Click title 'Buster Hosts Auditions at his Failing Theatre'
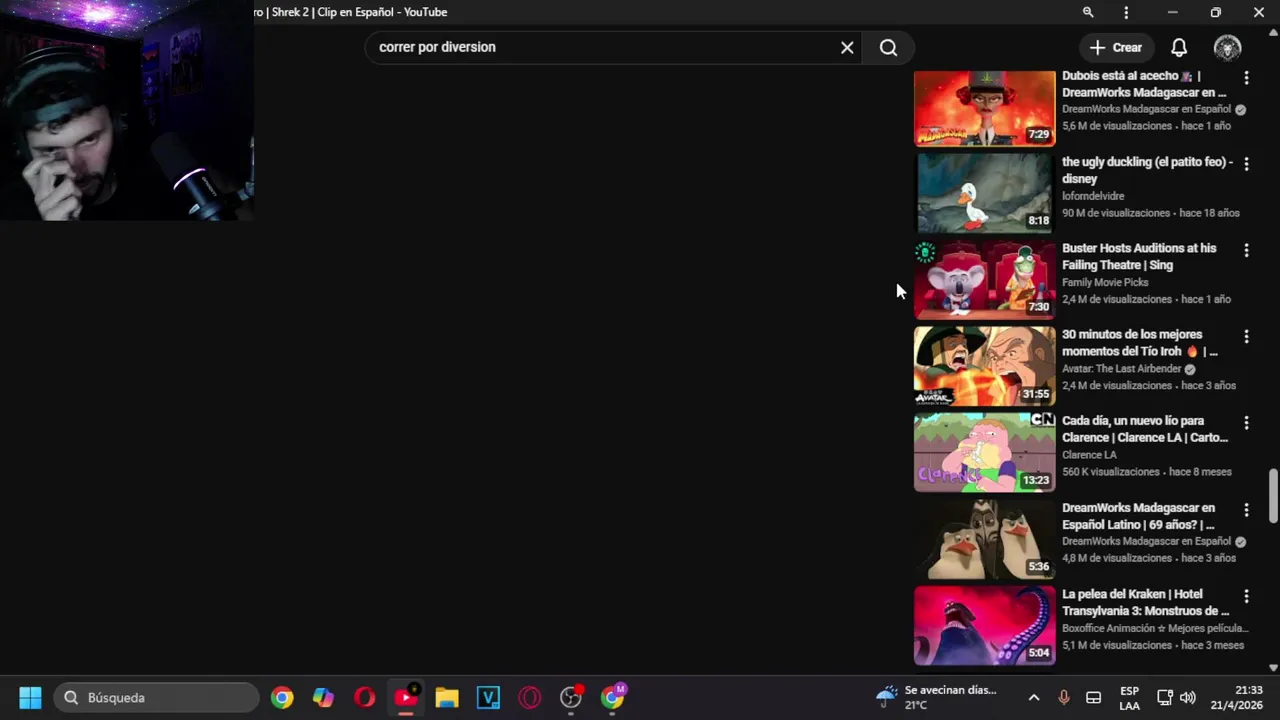 point(1139,256)
